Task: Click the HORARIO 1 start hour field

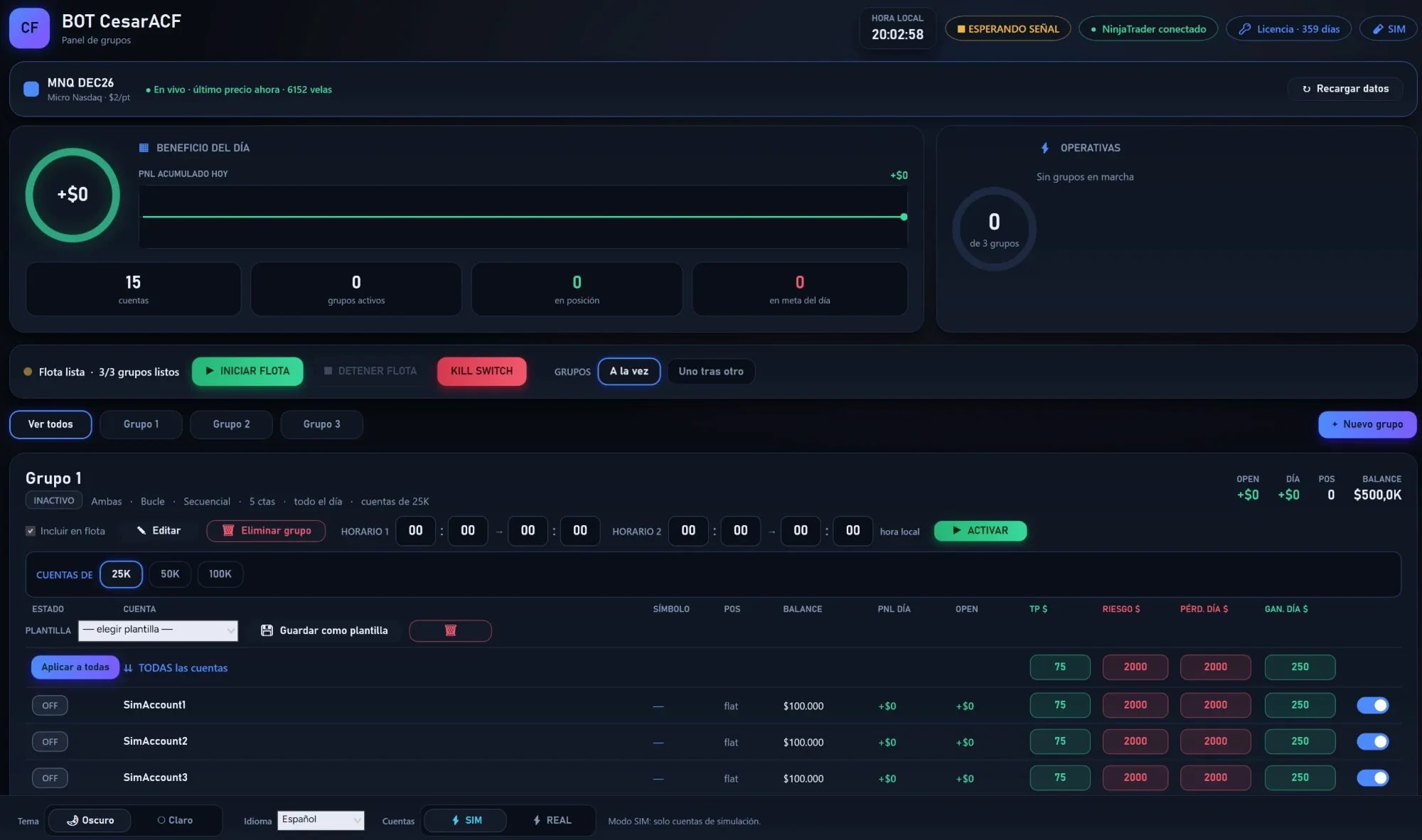Action: tap(415, 531)
